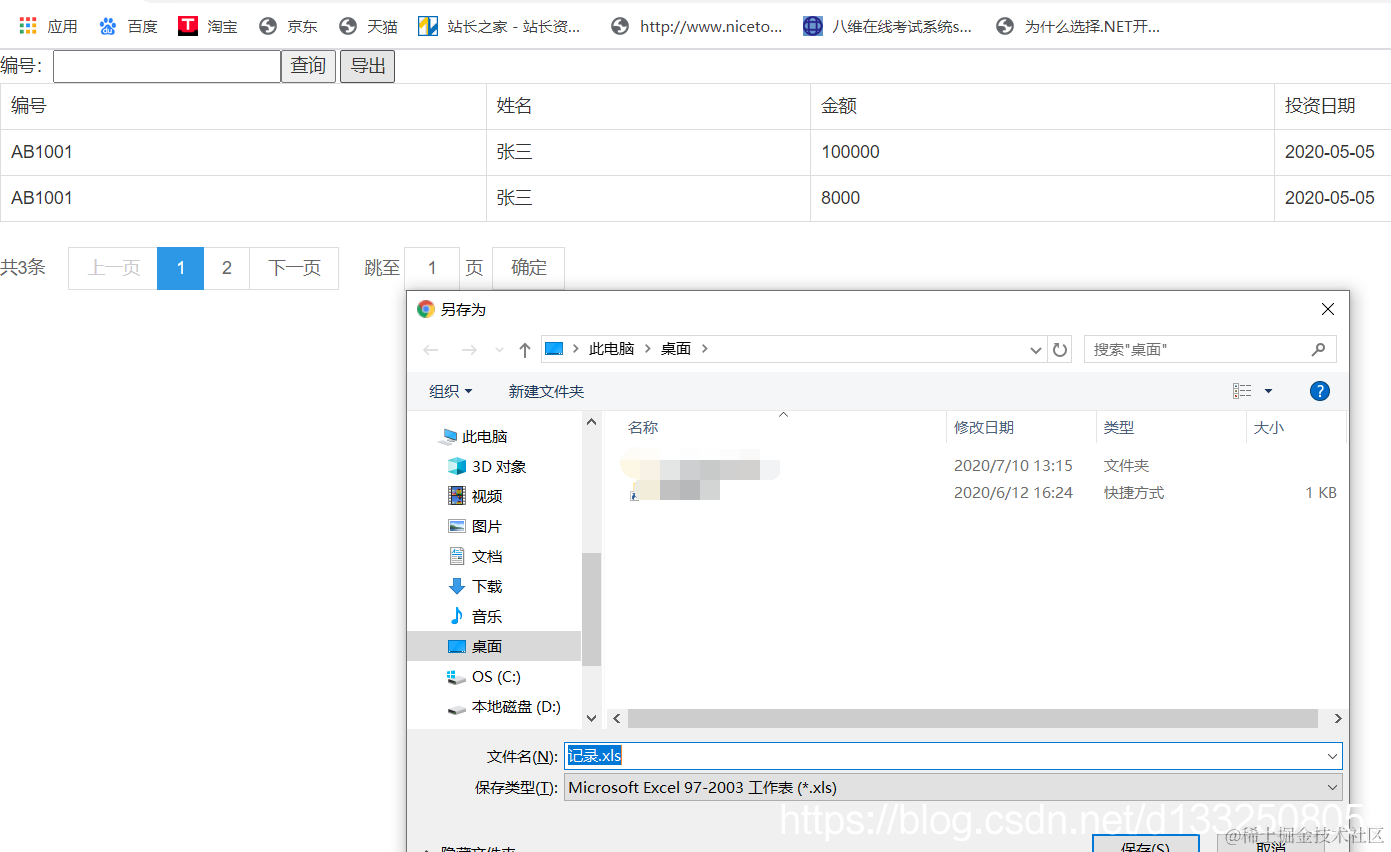Sort files by 名称 column
The image size is (1391, 852).
click(643, 427)
